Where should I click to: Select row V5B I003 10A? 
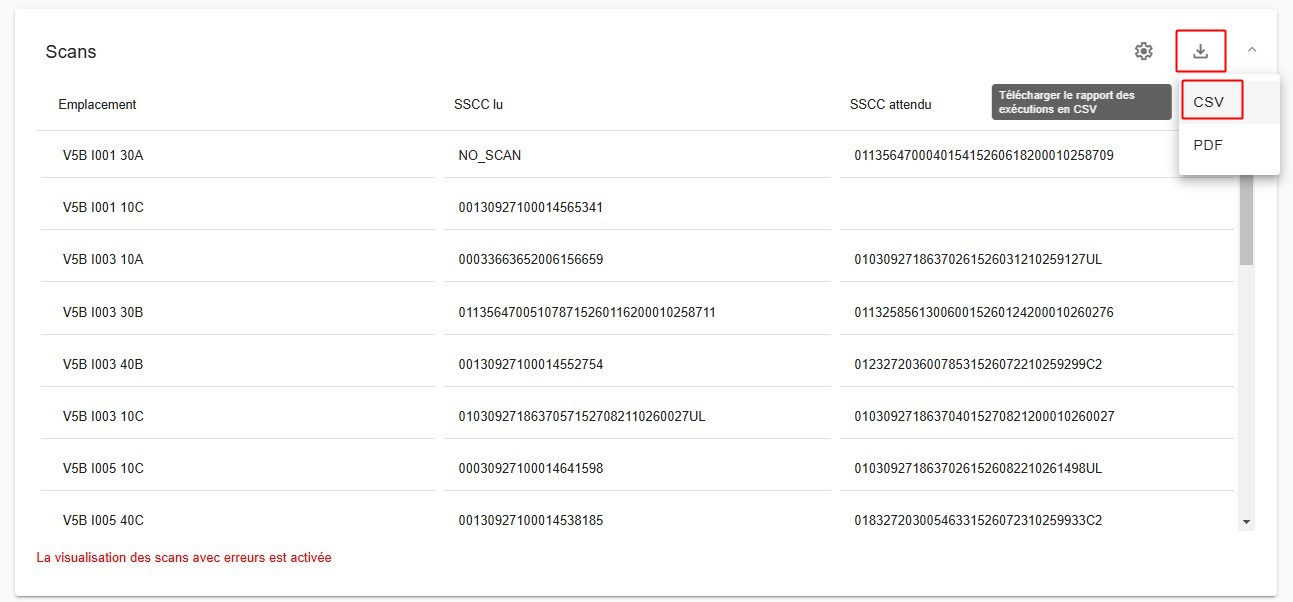636,259
